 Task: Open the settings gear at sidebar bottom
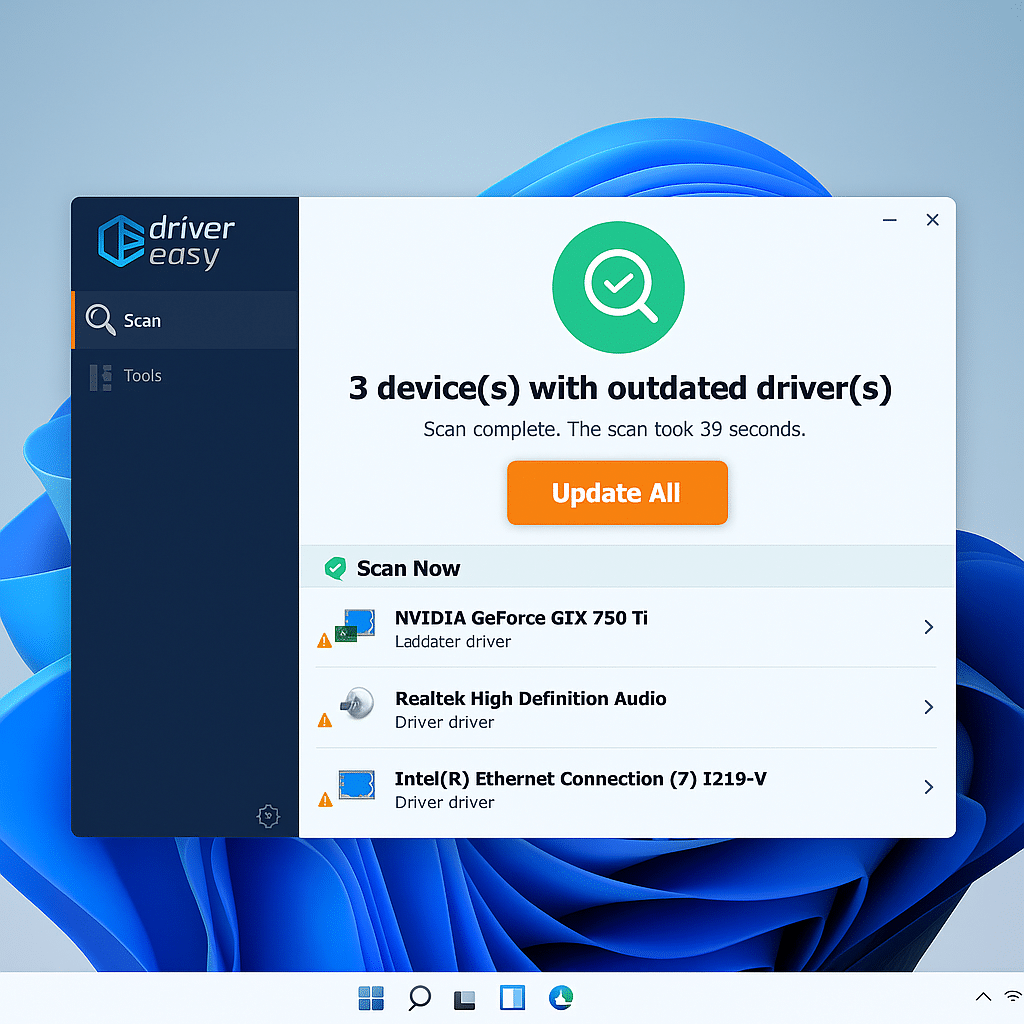point(268,816)
